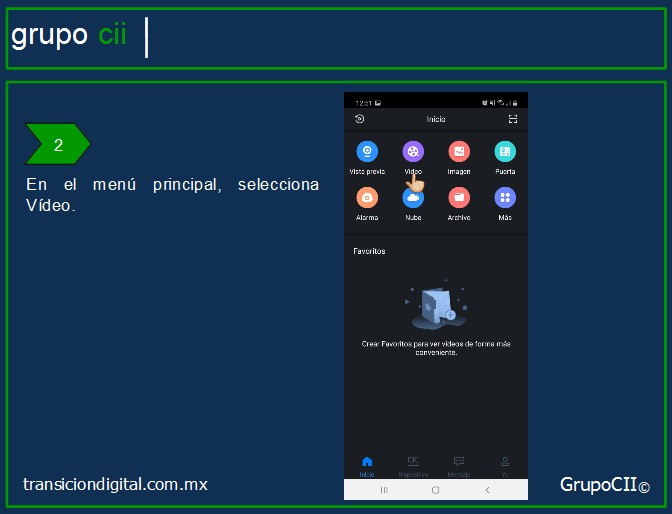The height and width of the screenshot is (514, 672).
Task: Open the Alarma icon
Action: (x=367, y=198)
